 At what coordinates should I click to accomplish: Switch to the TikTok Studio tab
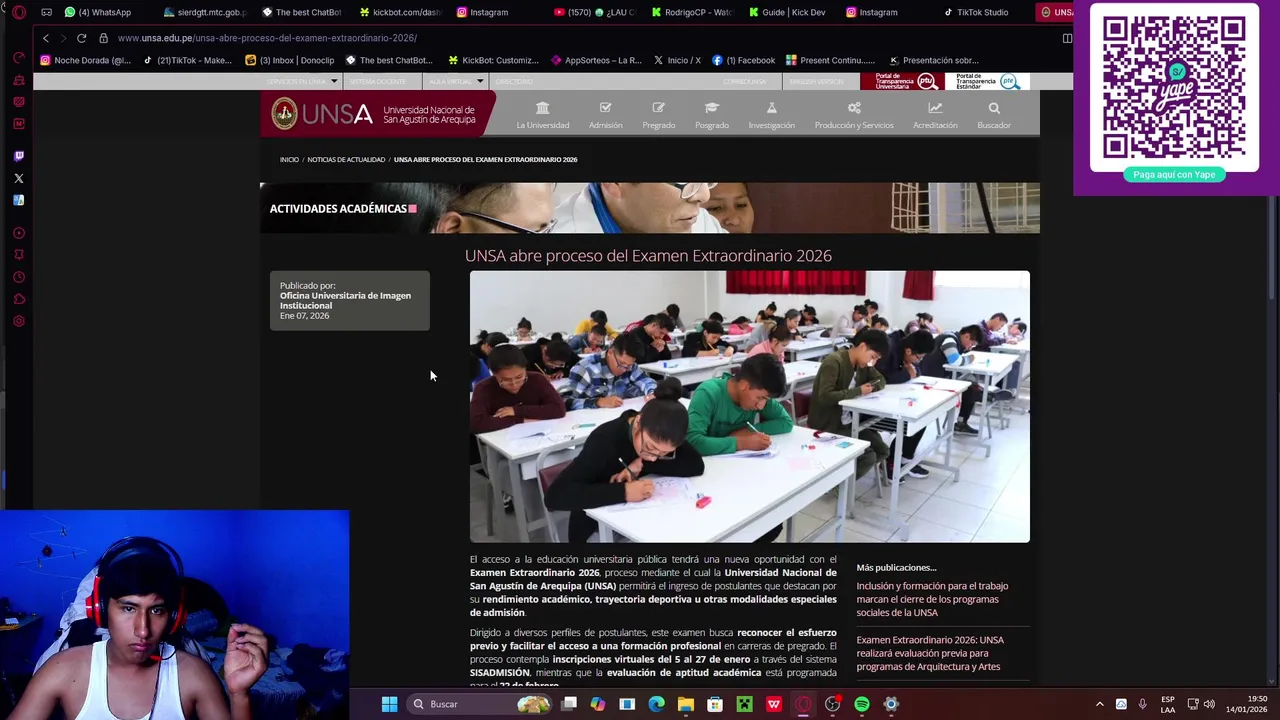point(976,12)
